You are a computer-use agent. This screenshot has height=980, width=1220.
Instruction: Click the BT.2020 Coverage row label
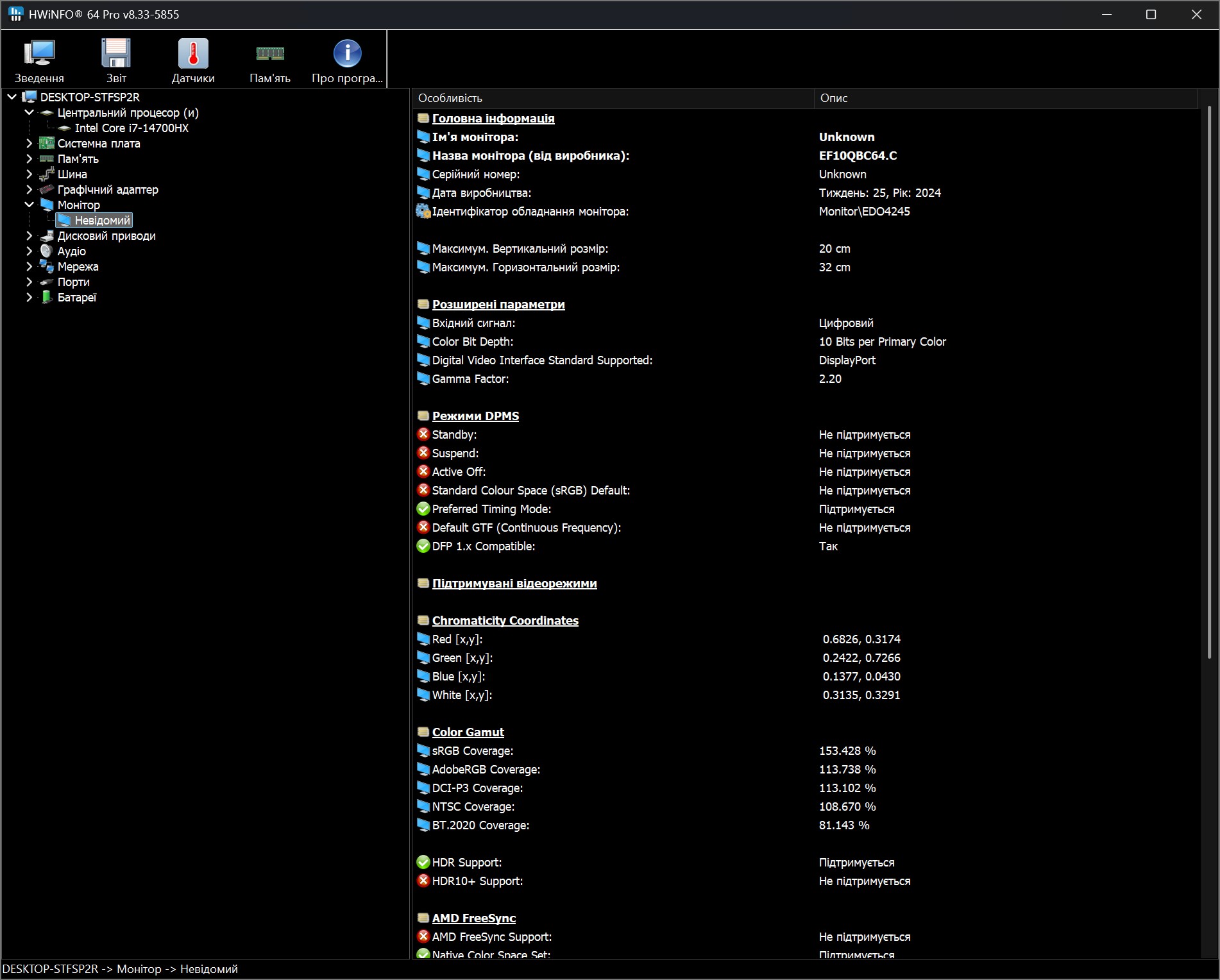point(480,825)
